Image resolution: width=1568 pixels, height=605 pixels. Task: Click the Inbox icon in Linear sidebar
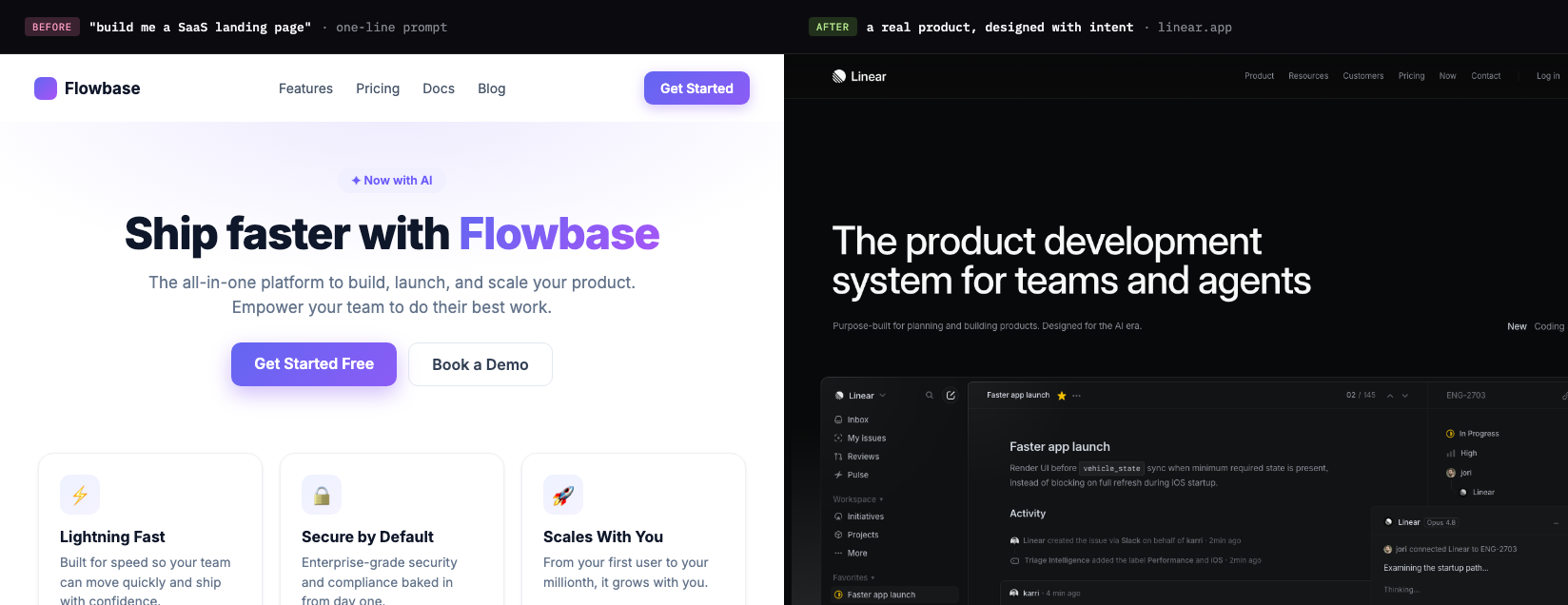click(x=838, y=420)
